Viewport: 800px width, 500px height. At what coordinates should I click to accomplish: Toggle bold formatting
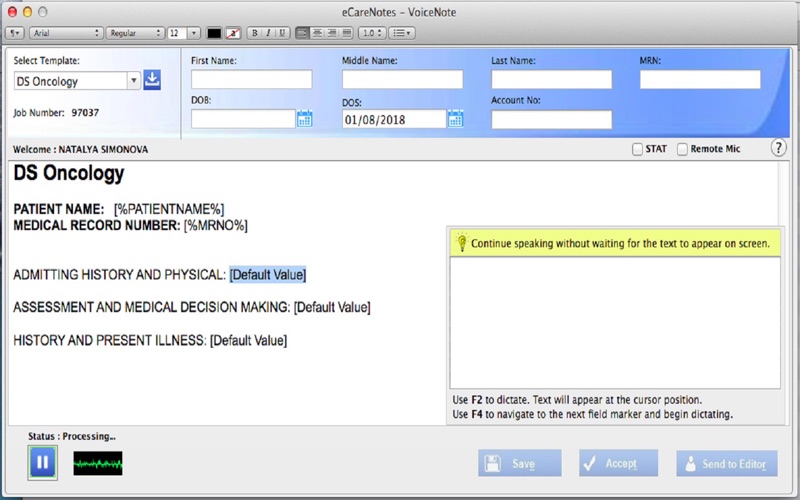pyautogui.click(x=255, y=33)
